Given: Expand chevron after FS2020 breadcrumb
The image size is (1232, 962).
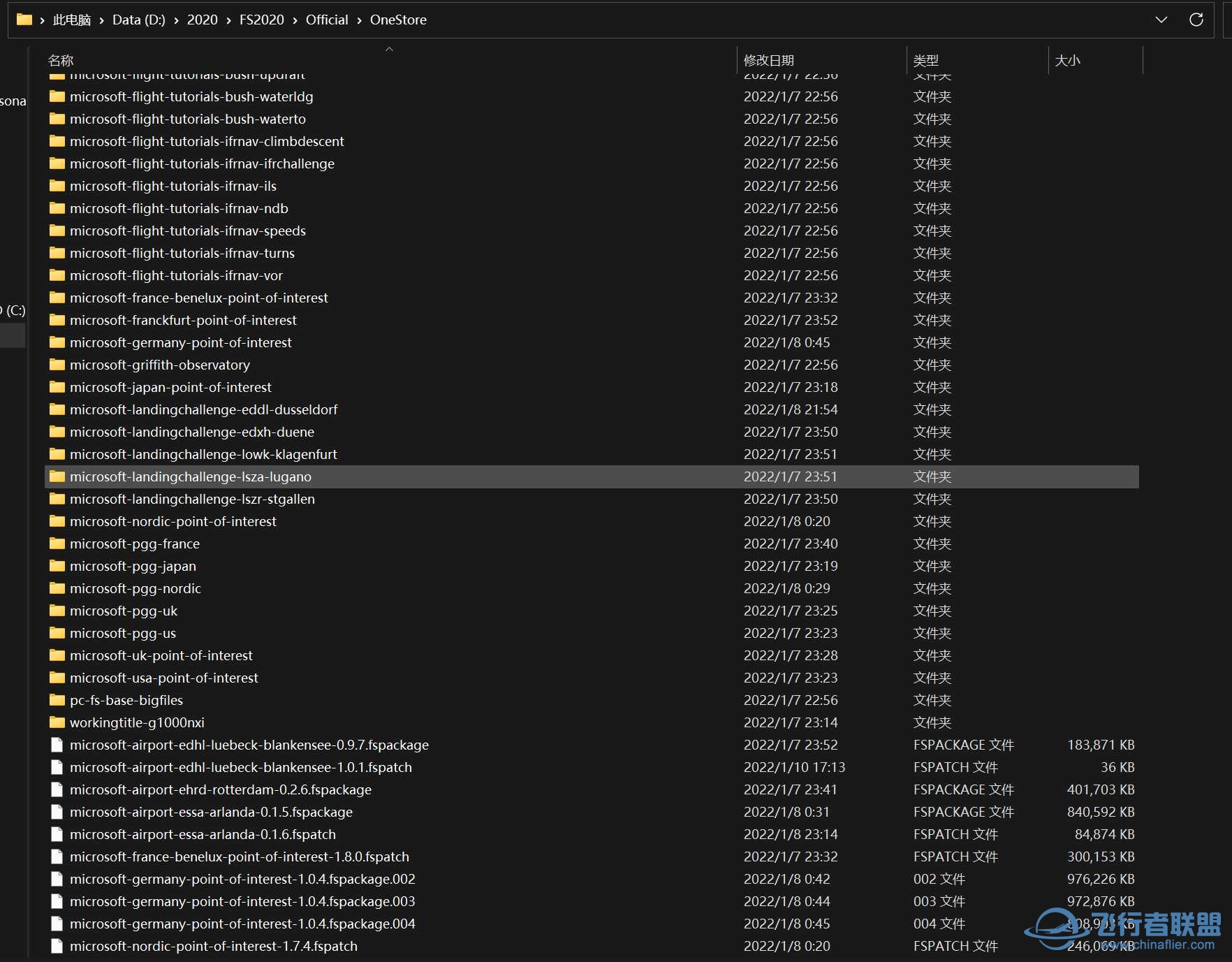Looking at the screenshot, I should coord(295,20).
